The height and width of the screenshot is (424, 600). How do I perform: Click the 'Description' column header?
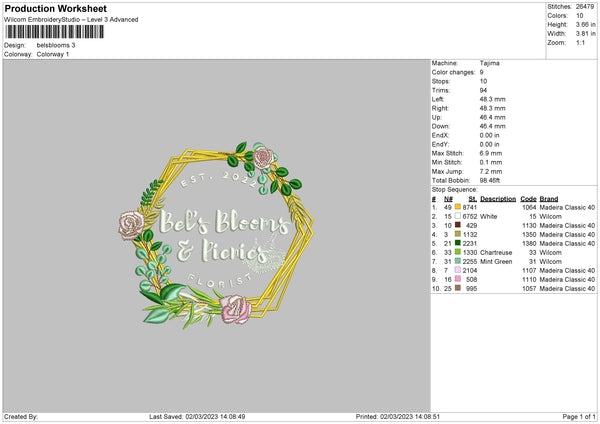click(x=498, y=199)
